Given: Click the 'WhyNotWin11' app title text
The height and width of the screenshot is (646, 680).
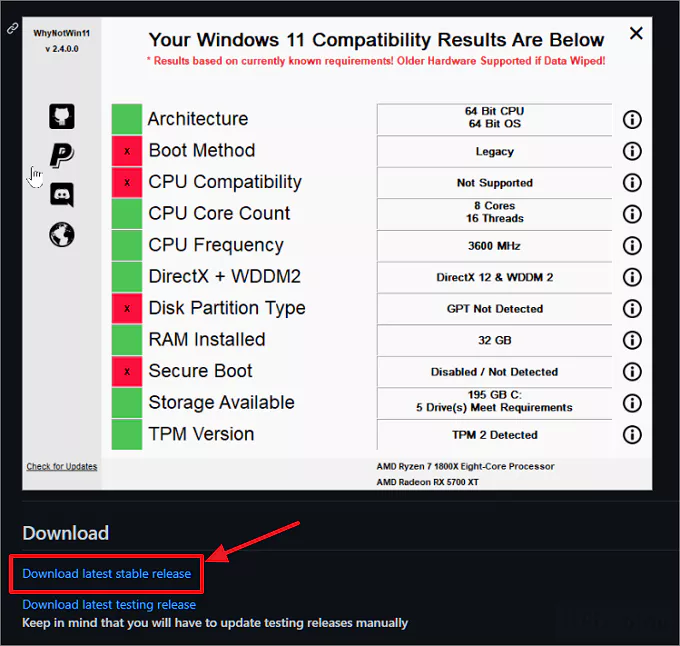Looking at the screenshot, I should click(62, 33).
